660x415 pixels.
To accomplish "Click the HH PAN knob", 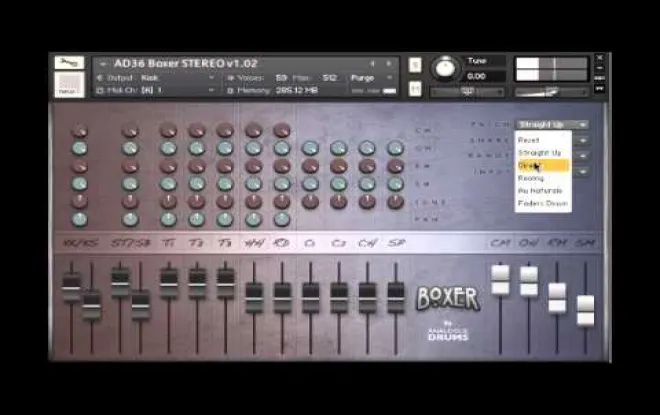I will coord(253,219).
